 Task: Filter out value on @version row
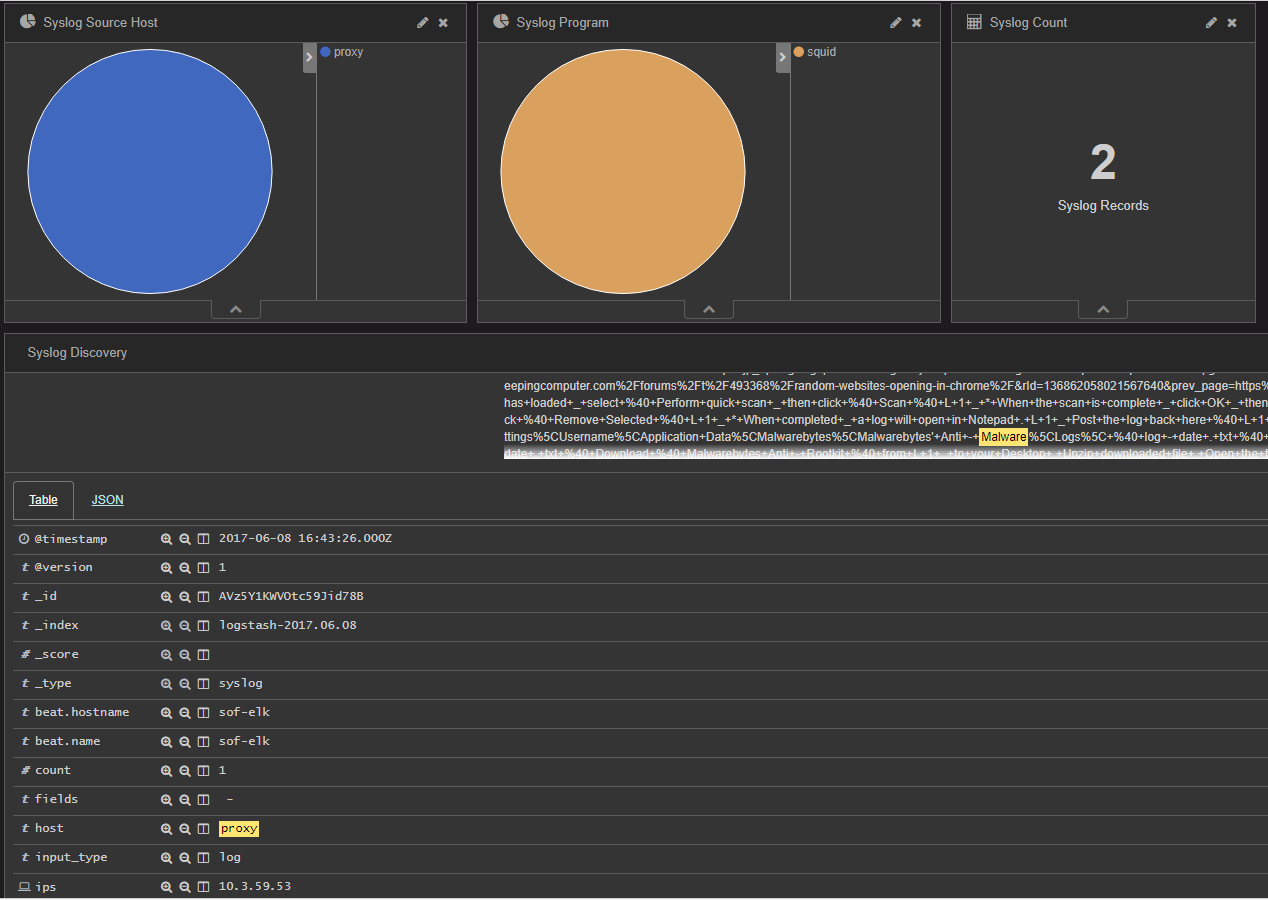pos(185,567)
